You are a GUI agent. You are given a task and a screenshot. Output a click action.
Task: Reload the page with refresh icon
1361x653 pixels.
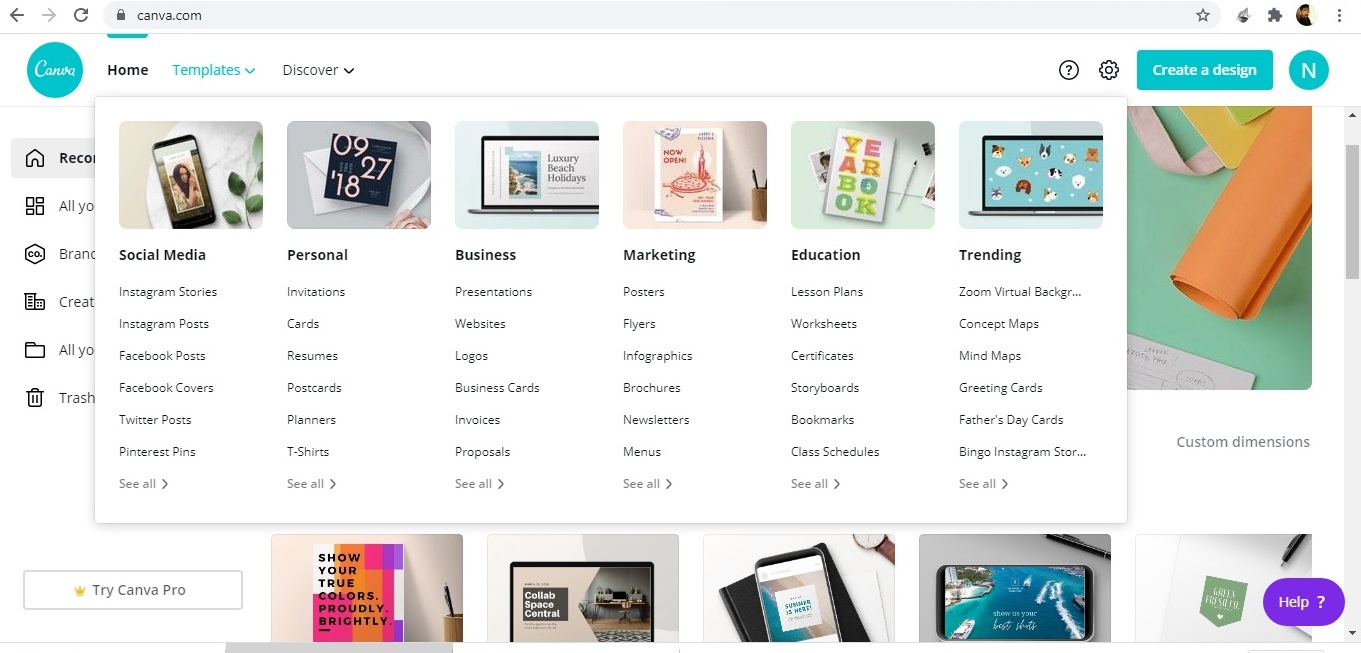(x=81, y=15)
